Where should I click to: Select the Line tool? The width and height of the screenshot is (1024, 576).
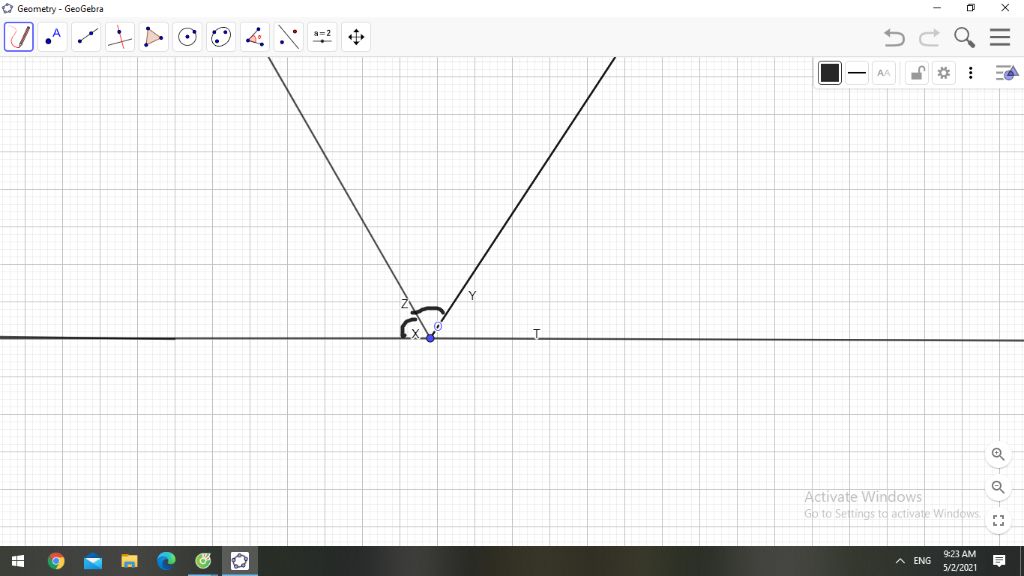[x=86, y=37]
